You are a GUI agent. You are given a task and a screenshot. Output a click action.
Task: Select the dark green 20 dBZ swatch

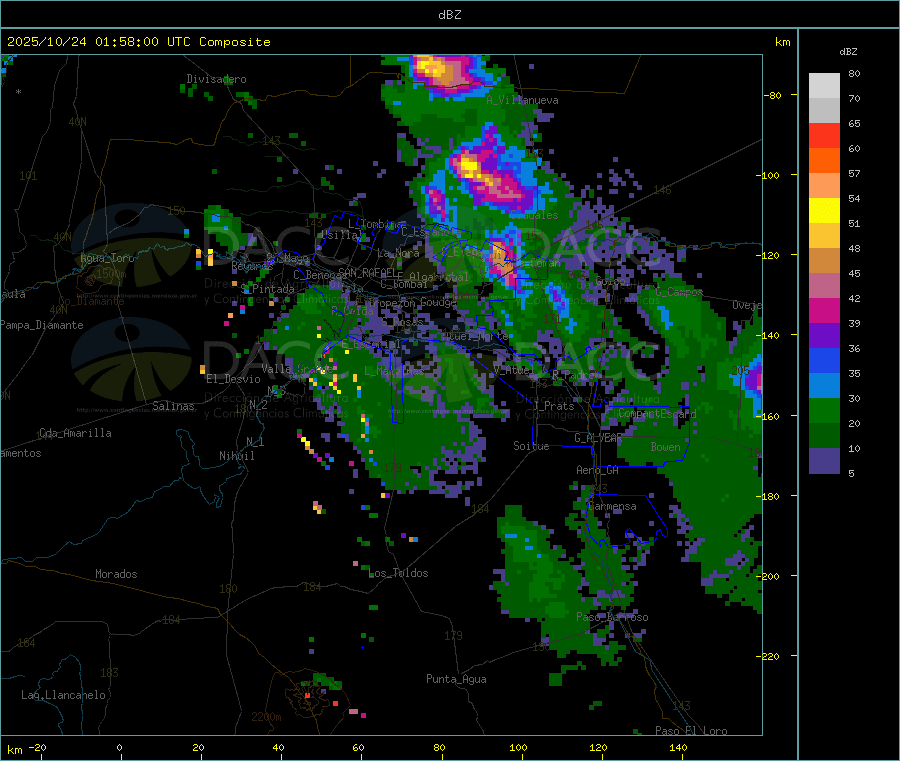pyautogui.click(x=824, y=435)
